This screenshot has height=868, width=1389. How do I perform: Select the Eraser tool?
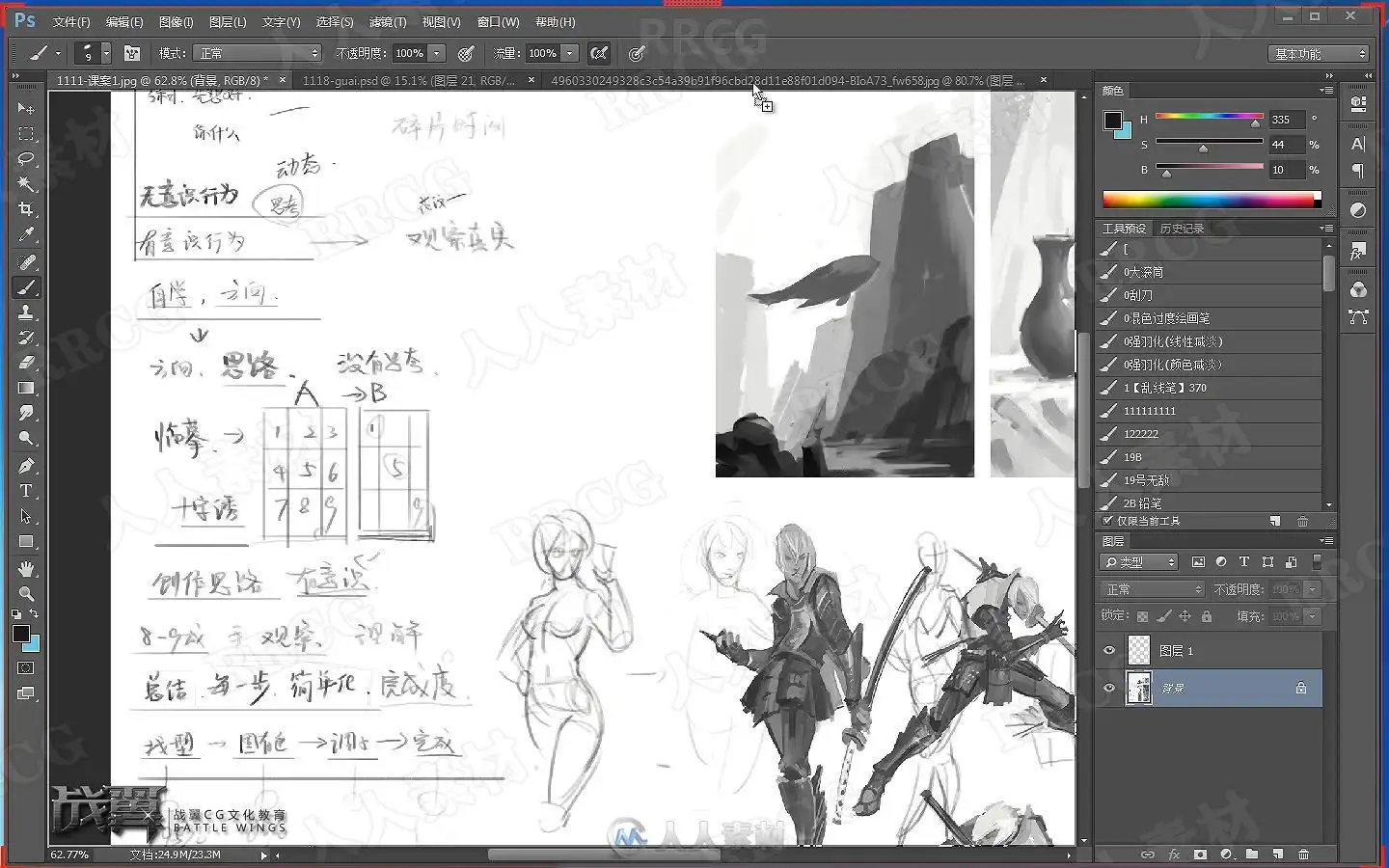[26, 363]
